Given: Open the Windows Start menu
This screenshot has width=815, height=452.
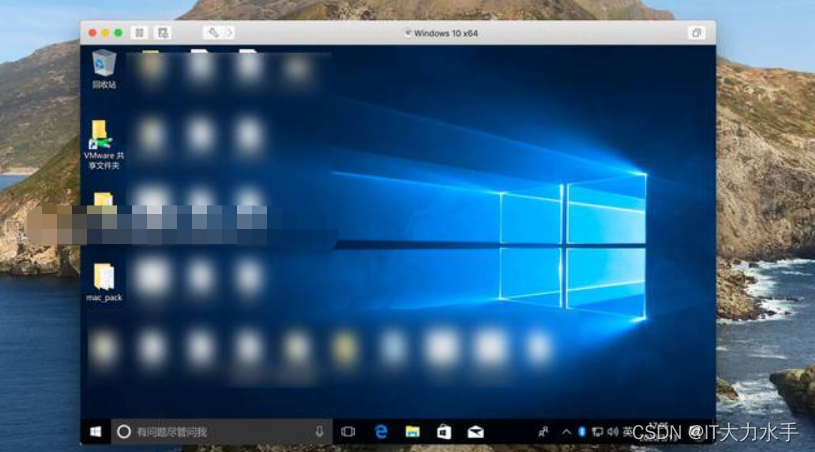Looking at the screenshot, I should (96, 432).
